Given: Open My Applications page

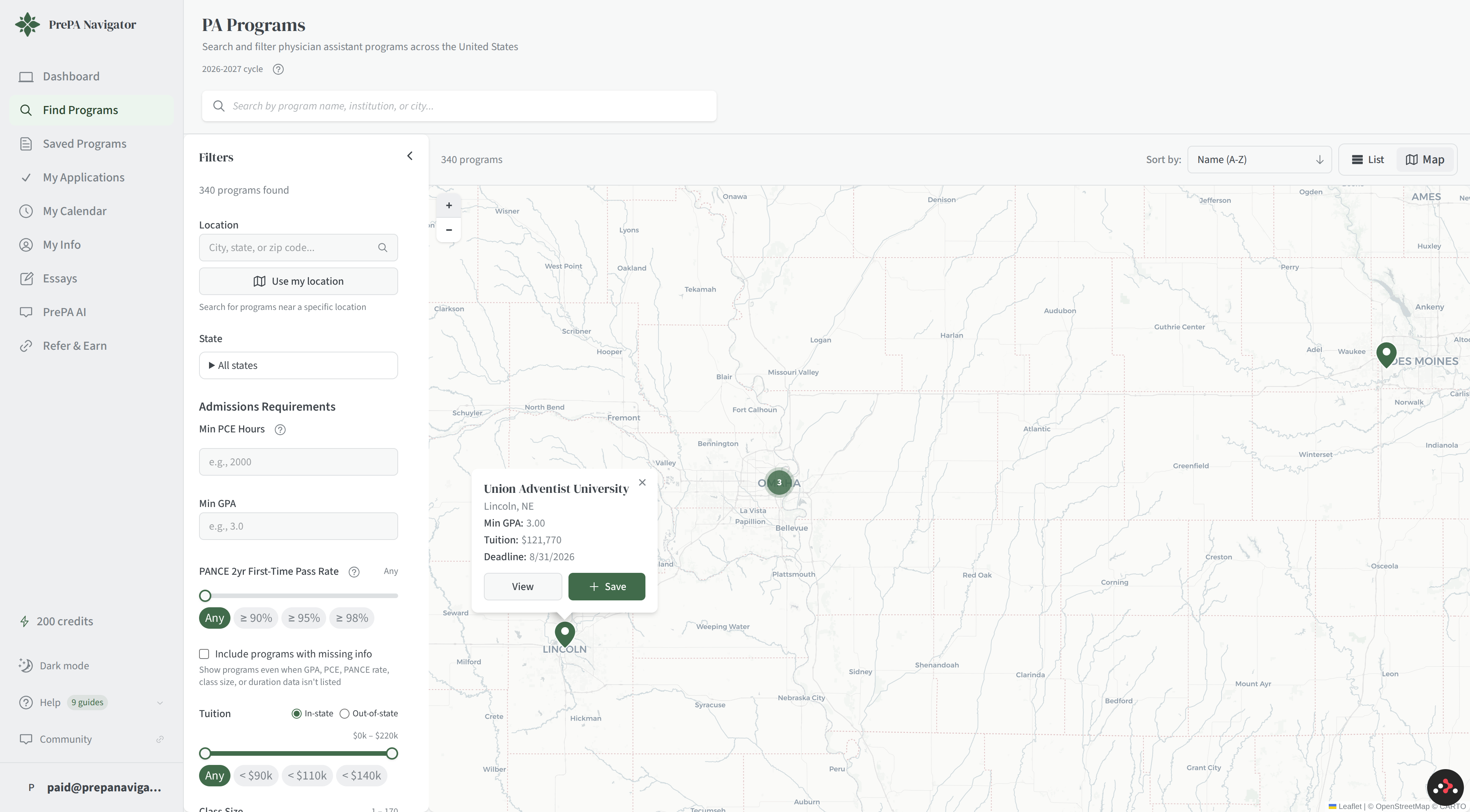Looking at the screenshot, I should tap(91, 177).
